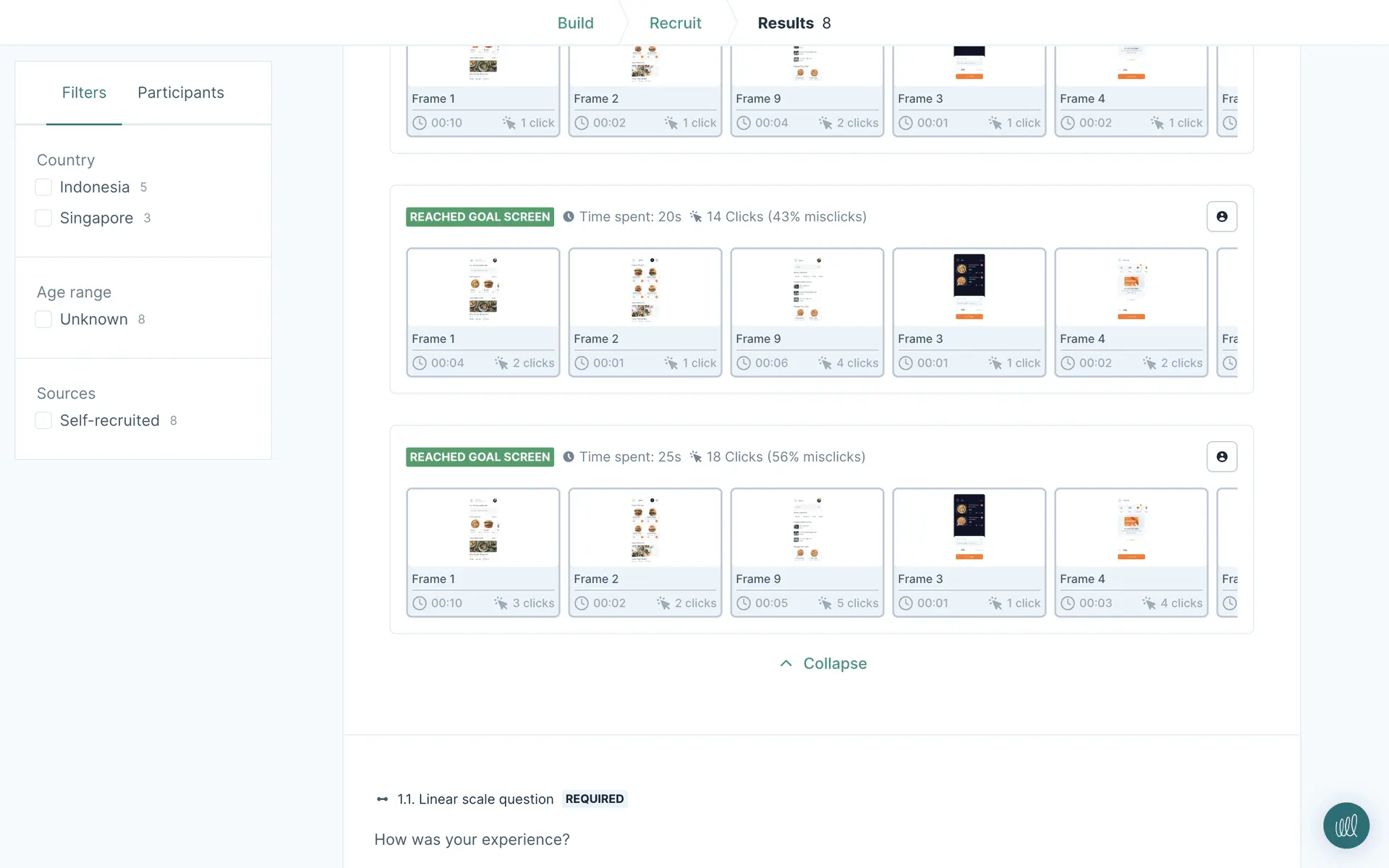1389x868 pixels.
Task: Tick the Self-recruited source filter
Action: click(x=43, y=420)
